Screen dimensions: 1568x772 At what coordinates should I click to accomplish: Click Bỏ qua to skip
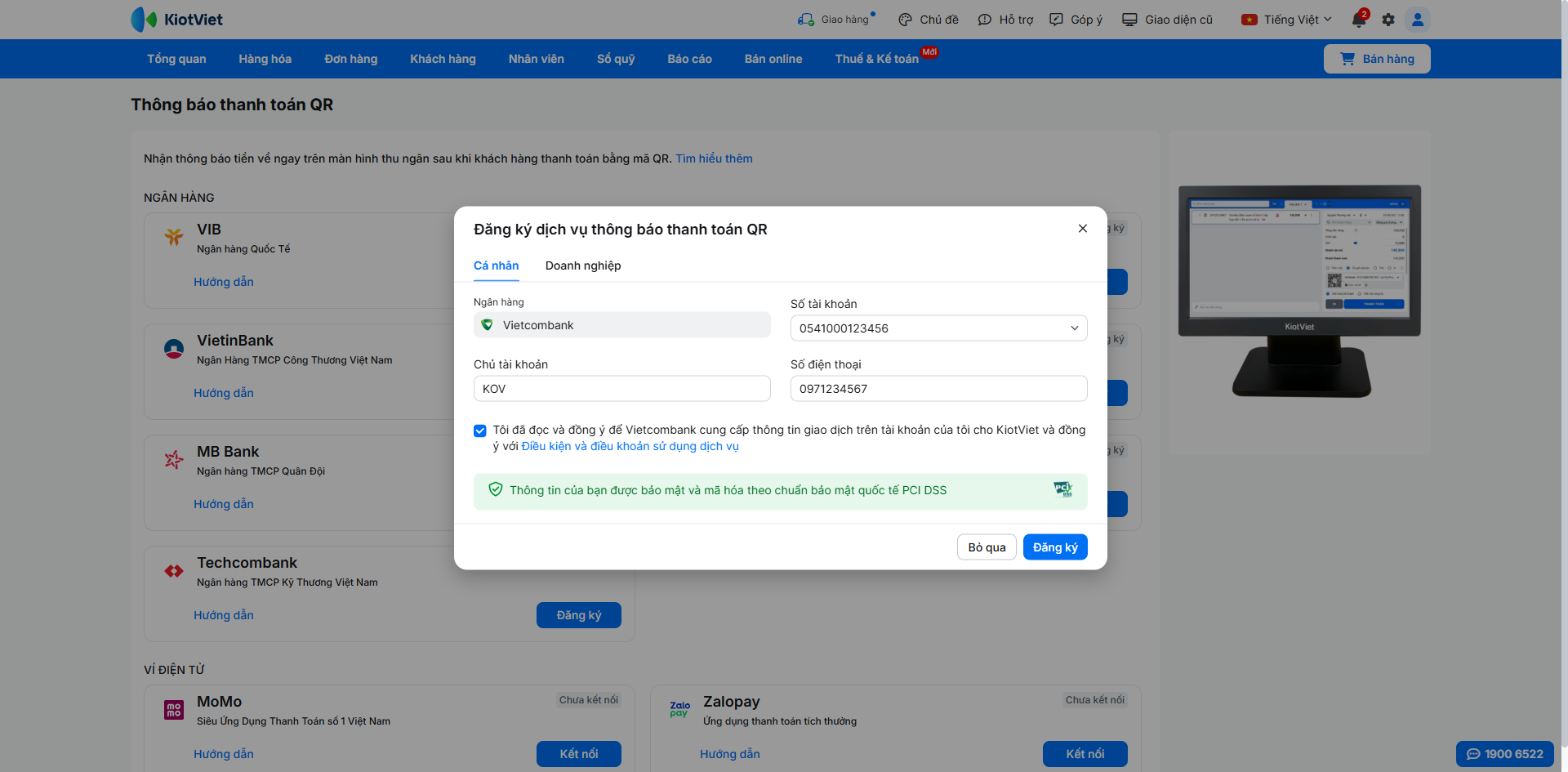[x=987, y=547]
